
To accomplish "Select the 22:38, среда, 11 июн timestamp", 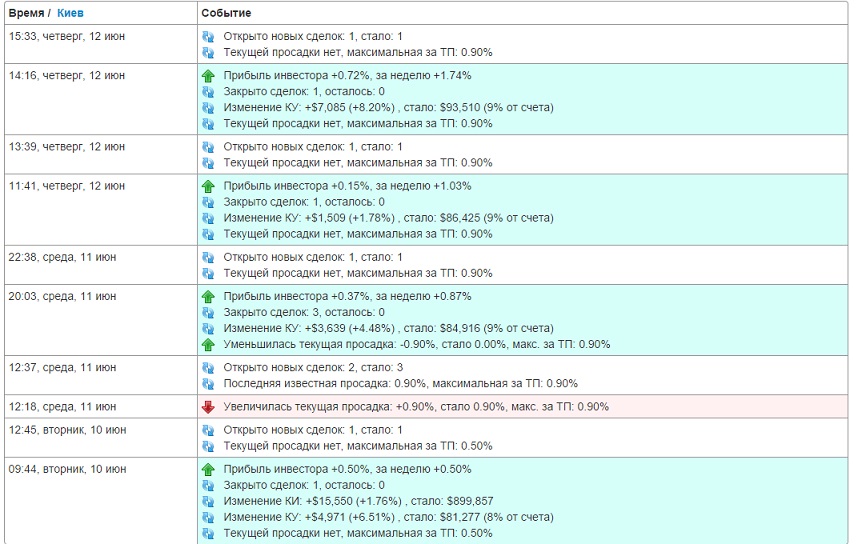I will tap(62, 257).
